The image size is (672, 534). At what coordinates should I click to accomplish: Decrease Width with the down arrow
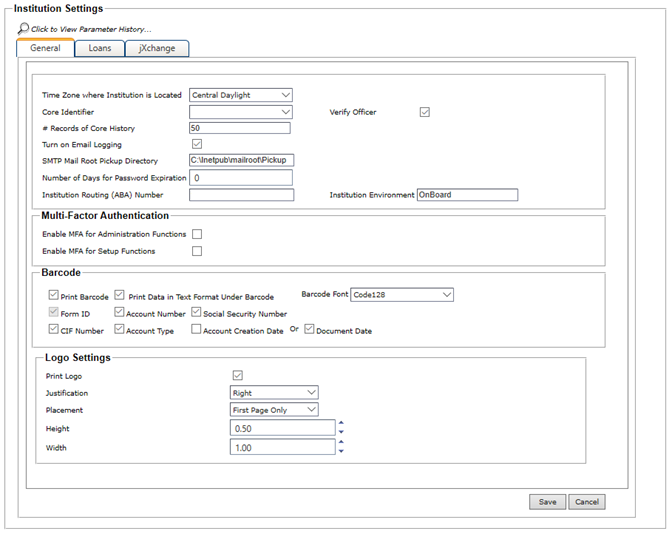click(x=342, y=451)
